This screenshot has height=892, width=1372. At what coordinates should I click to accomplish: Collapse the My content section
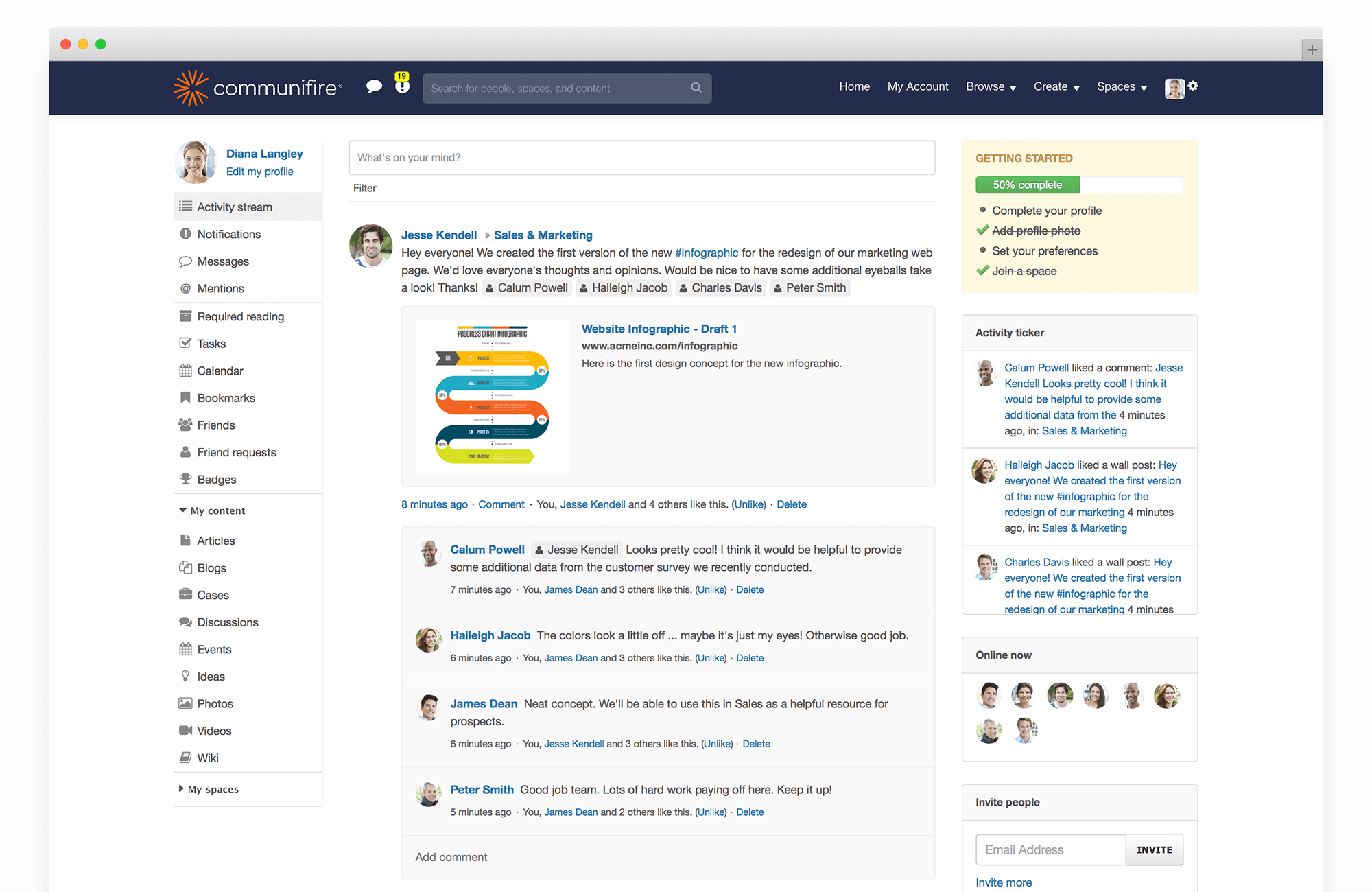(x=212, y=510)
